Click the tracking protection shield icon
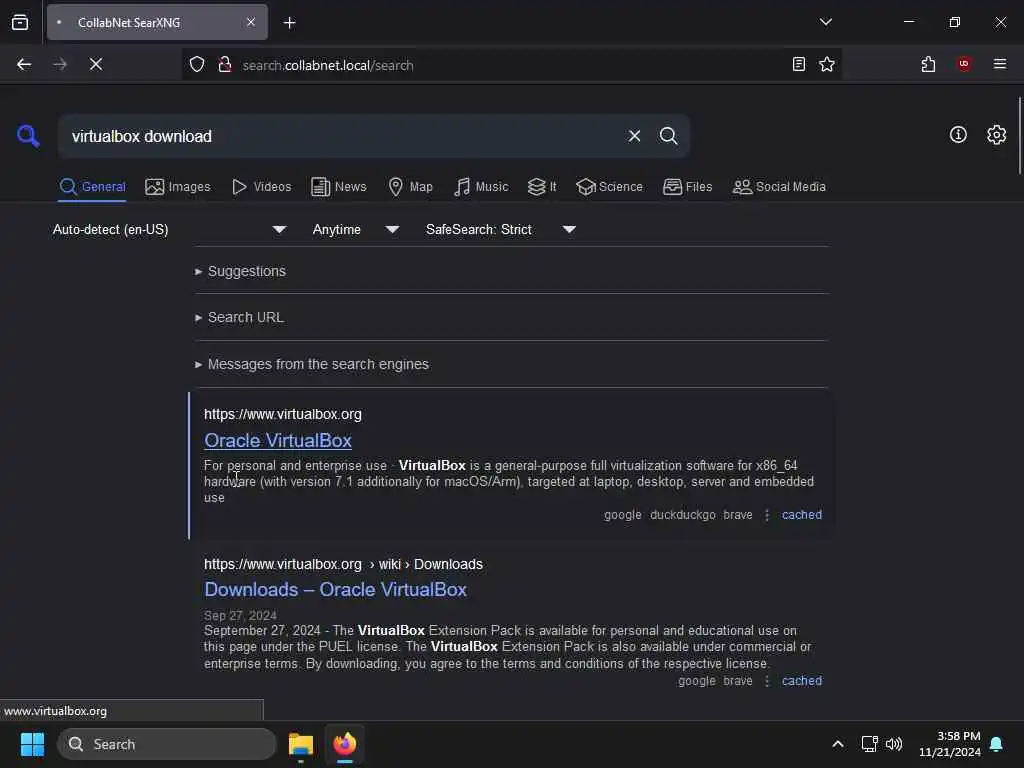Image resolution: width=1024 pixels, height=768 pixels. [197, 64]
